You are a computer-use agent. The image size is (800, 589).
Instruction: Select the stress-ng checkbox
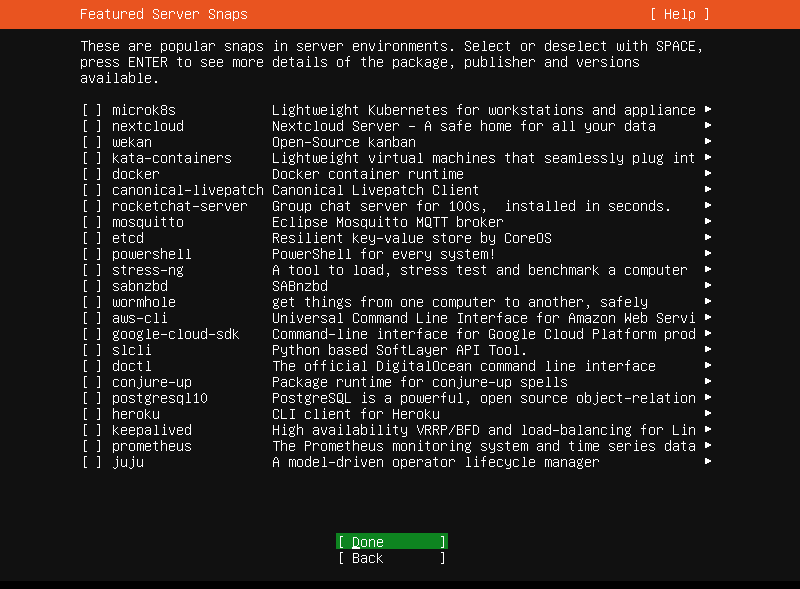click(x=92, y=270)
